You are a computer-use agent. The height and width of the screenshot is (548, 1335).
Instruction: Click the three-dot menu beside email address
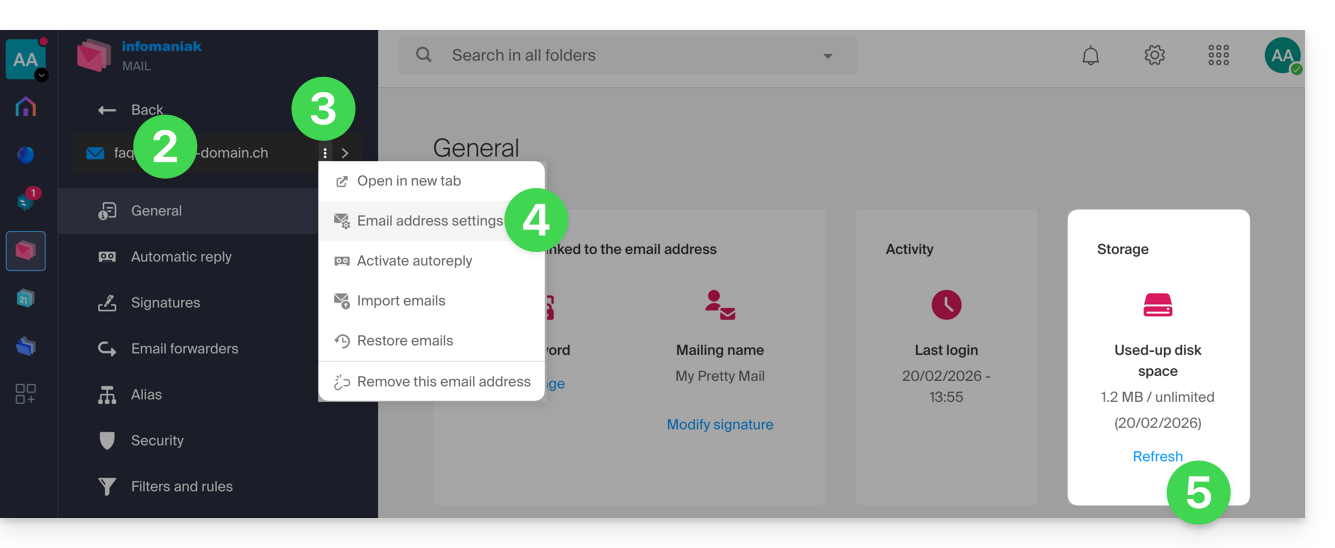pyautogui.click(x=325, y=154)
